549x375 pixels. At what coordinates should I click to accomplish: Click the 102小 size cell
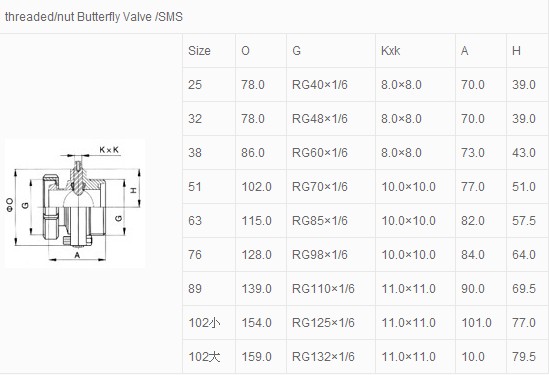[x=209, y=322]
